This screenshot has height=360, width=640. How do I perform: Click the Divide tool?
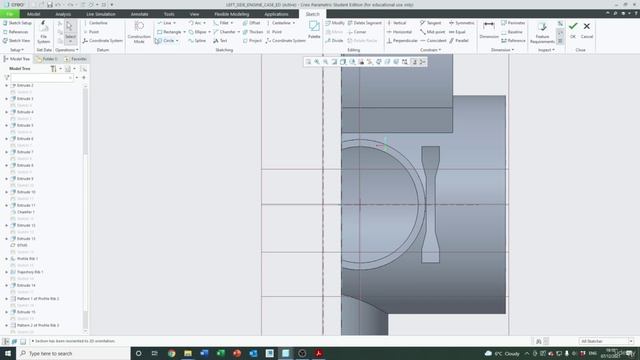click(334, 41)
